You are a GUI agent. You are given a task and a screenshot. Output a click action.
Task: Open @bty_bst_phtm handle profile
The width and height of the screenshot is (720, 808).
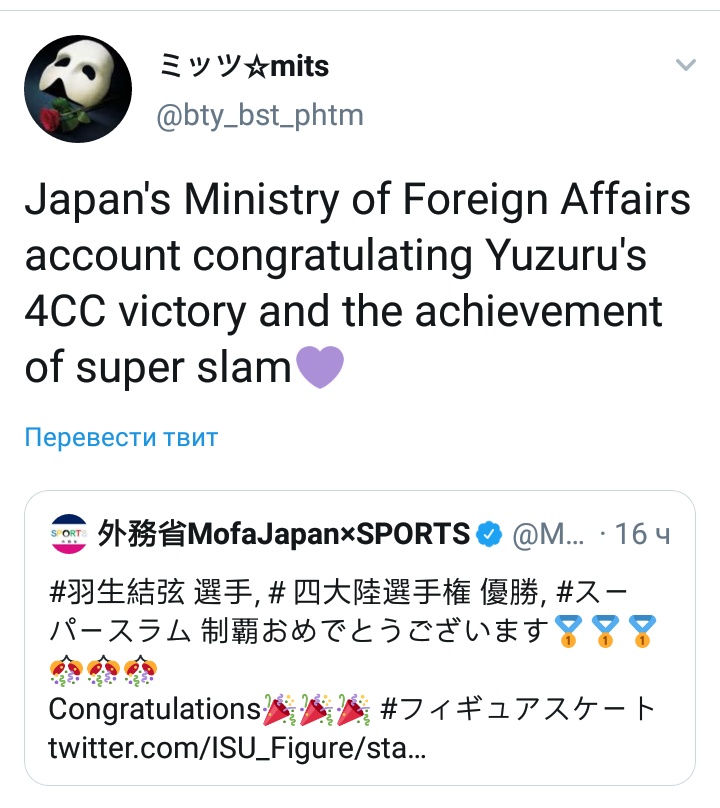tap(260, 115)
